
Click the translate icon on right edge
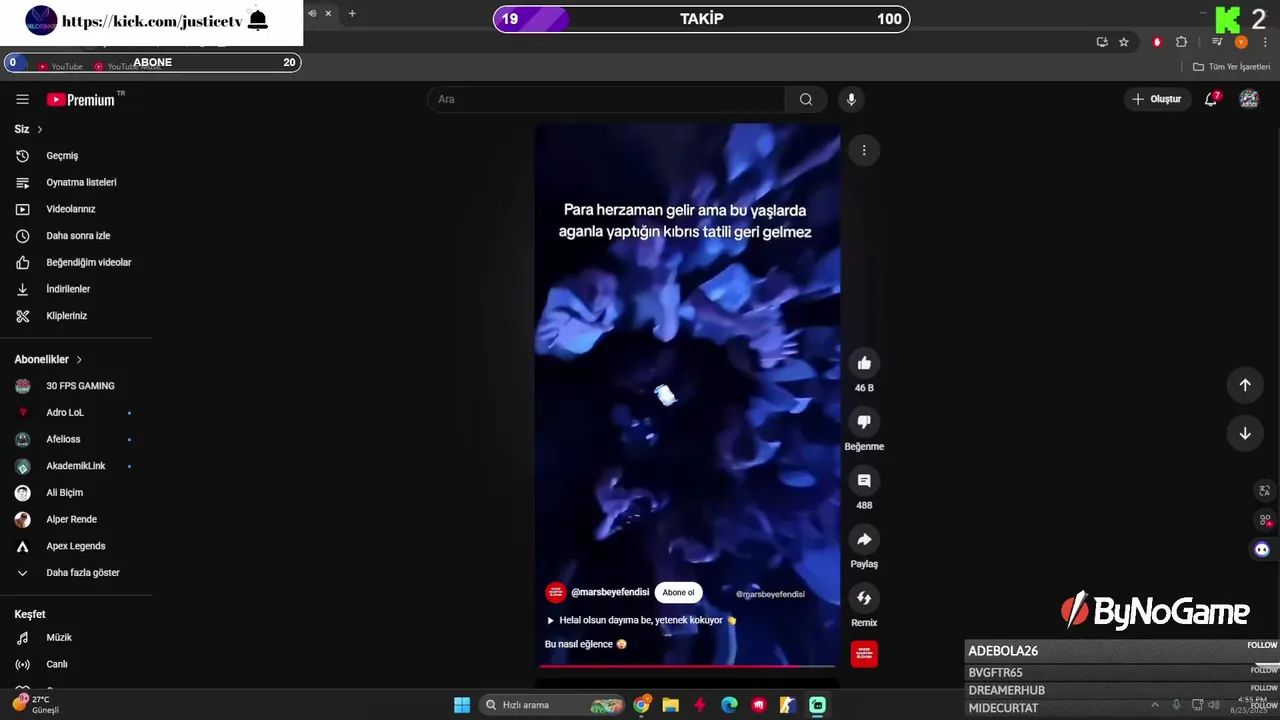(1264, 491)
